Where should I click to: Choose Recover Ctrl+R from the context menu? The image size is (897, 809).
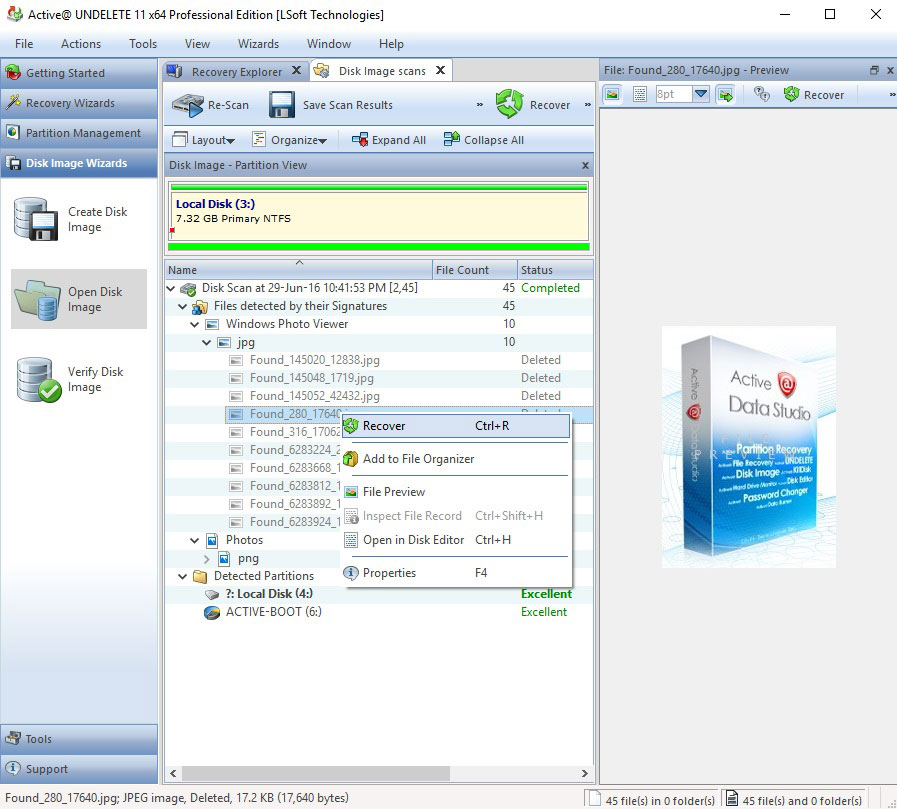click(457, 426)
